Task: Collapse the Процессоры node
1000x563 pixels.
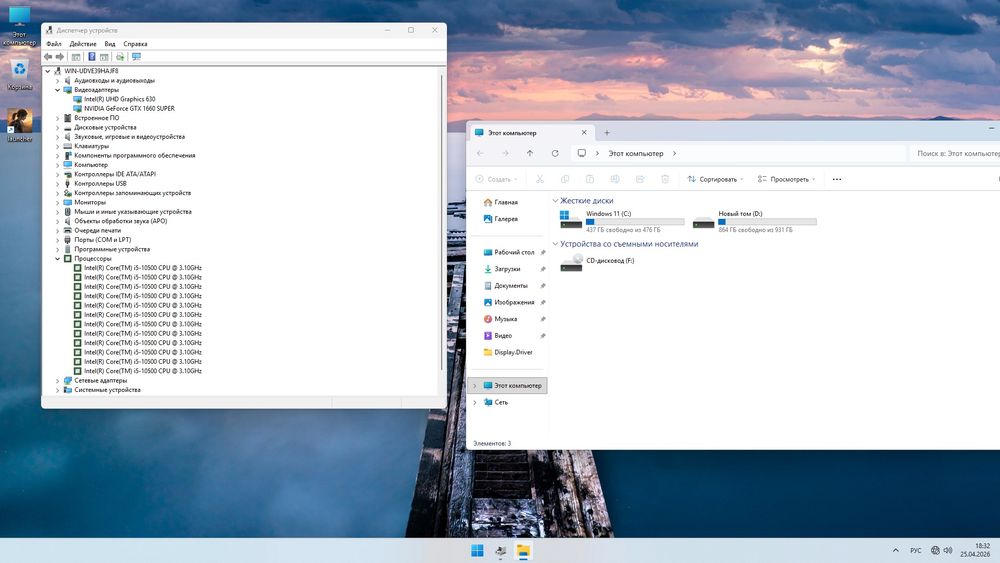Action: (57, 259)
